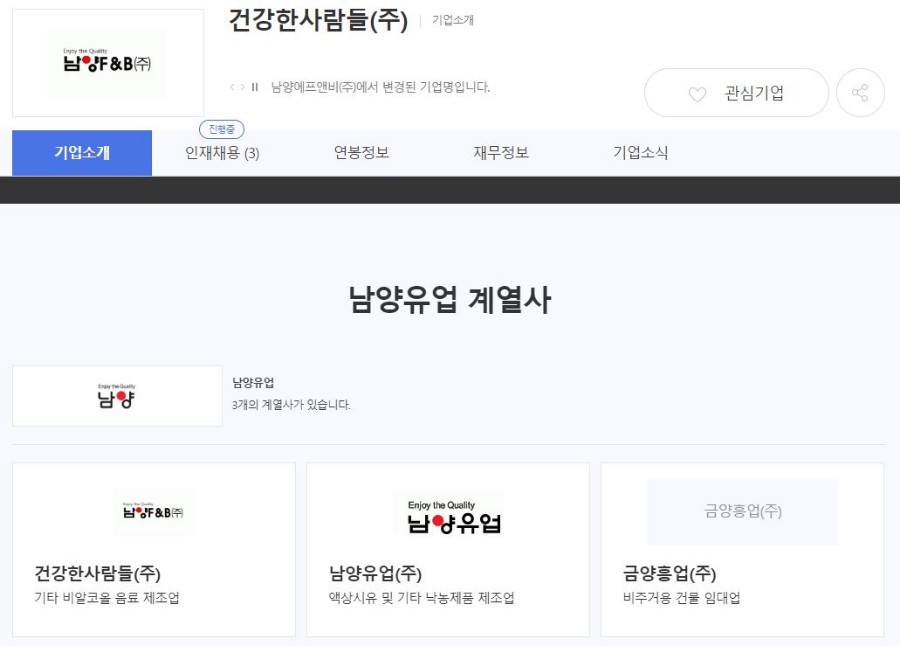The height and width of the screenshot is (646, 900).
Task: Select the 기업소개 tab
Action: point(82,153)
